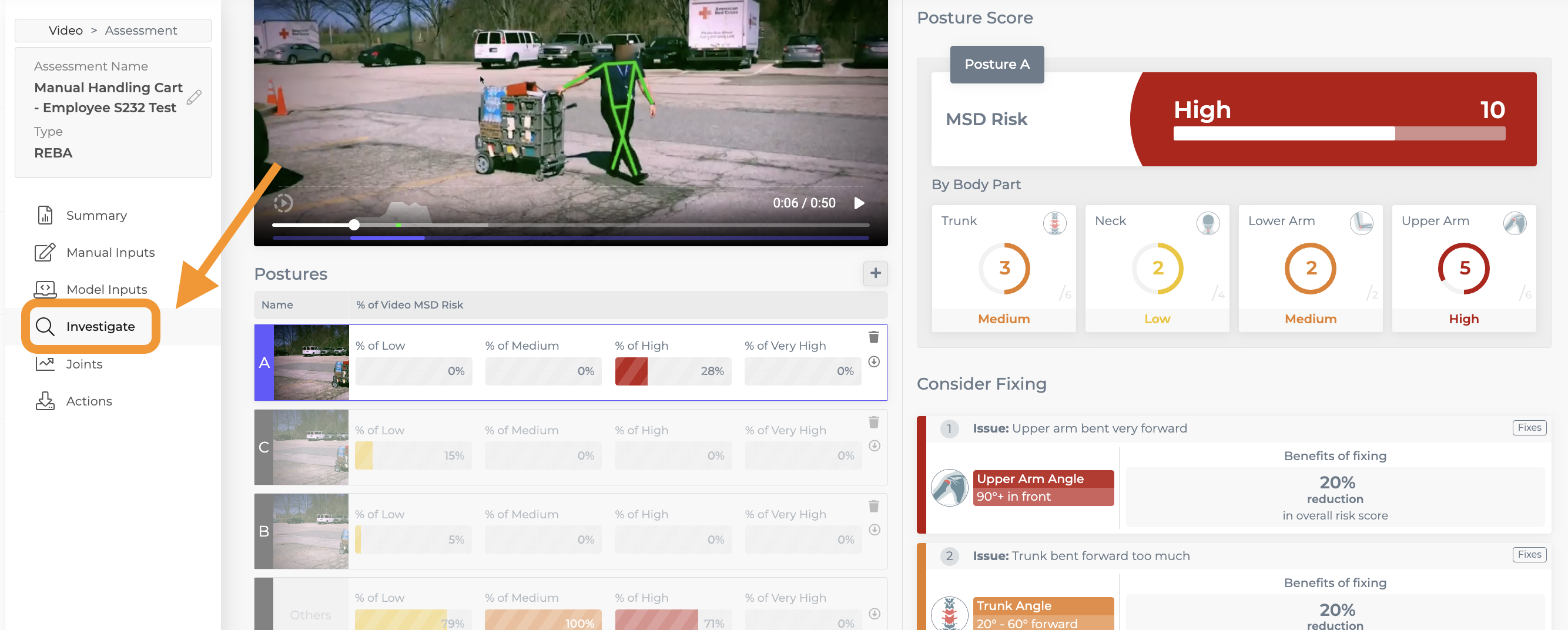
Task: Delete posture B with trash icon
Action: (x=873, y=507)
